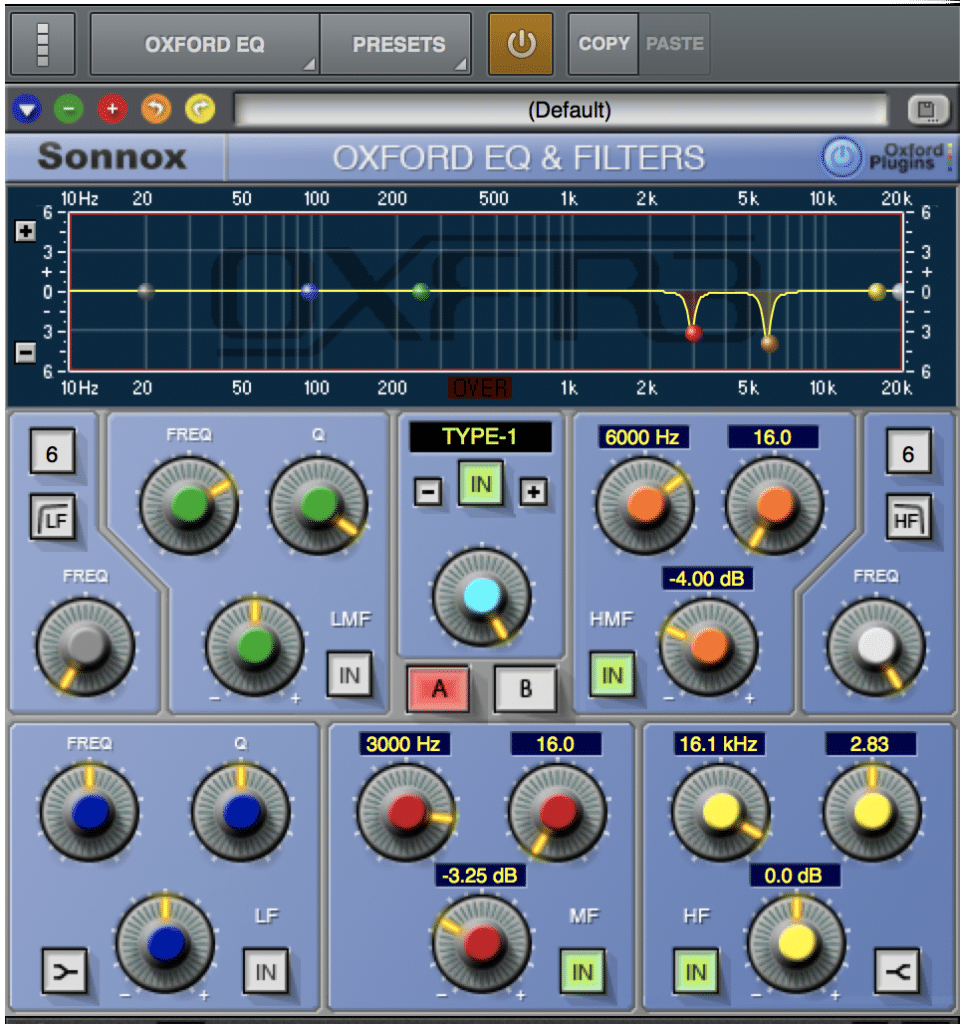Click the cyan master gain knob
Image resolution: width=960 pixels, height=1024 pixels.
click(x=482, y=597)
